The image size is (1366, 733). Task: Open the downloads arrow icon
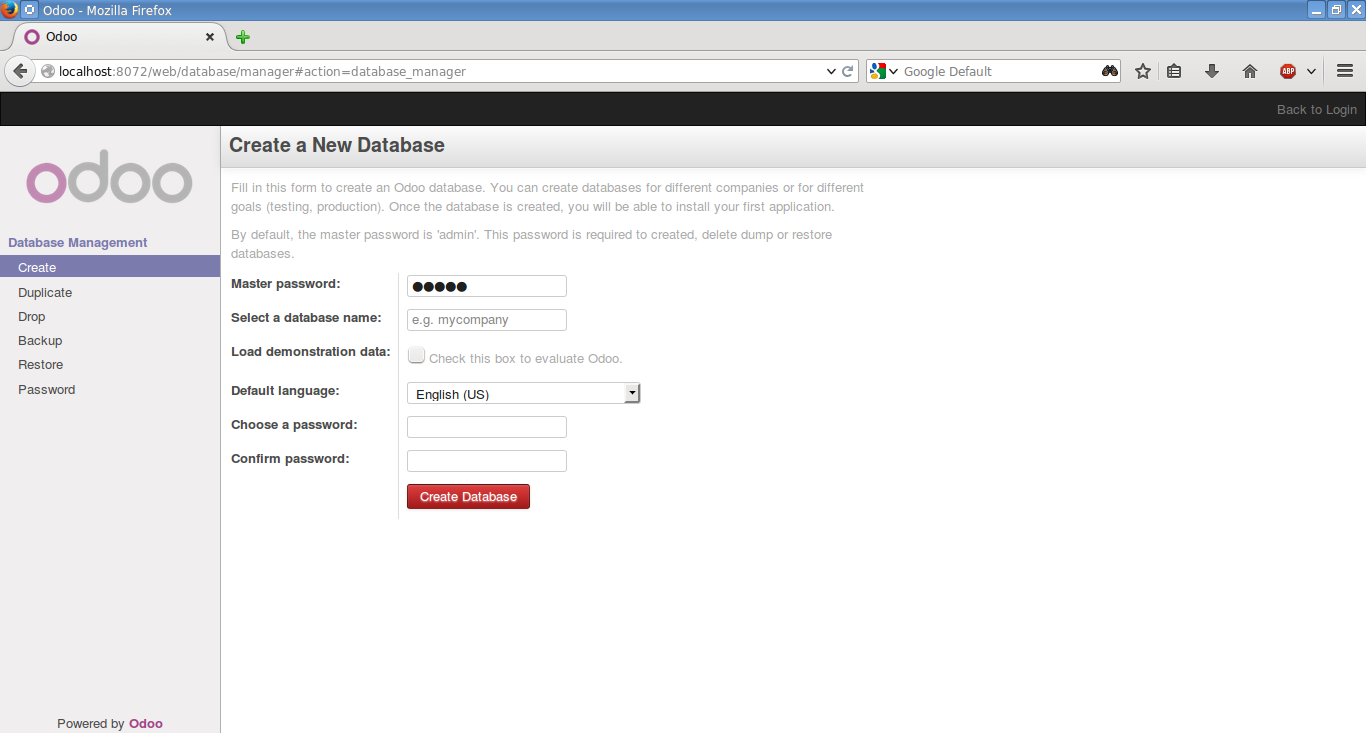coord(1212,71)
